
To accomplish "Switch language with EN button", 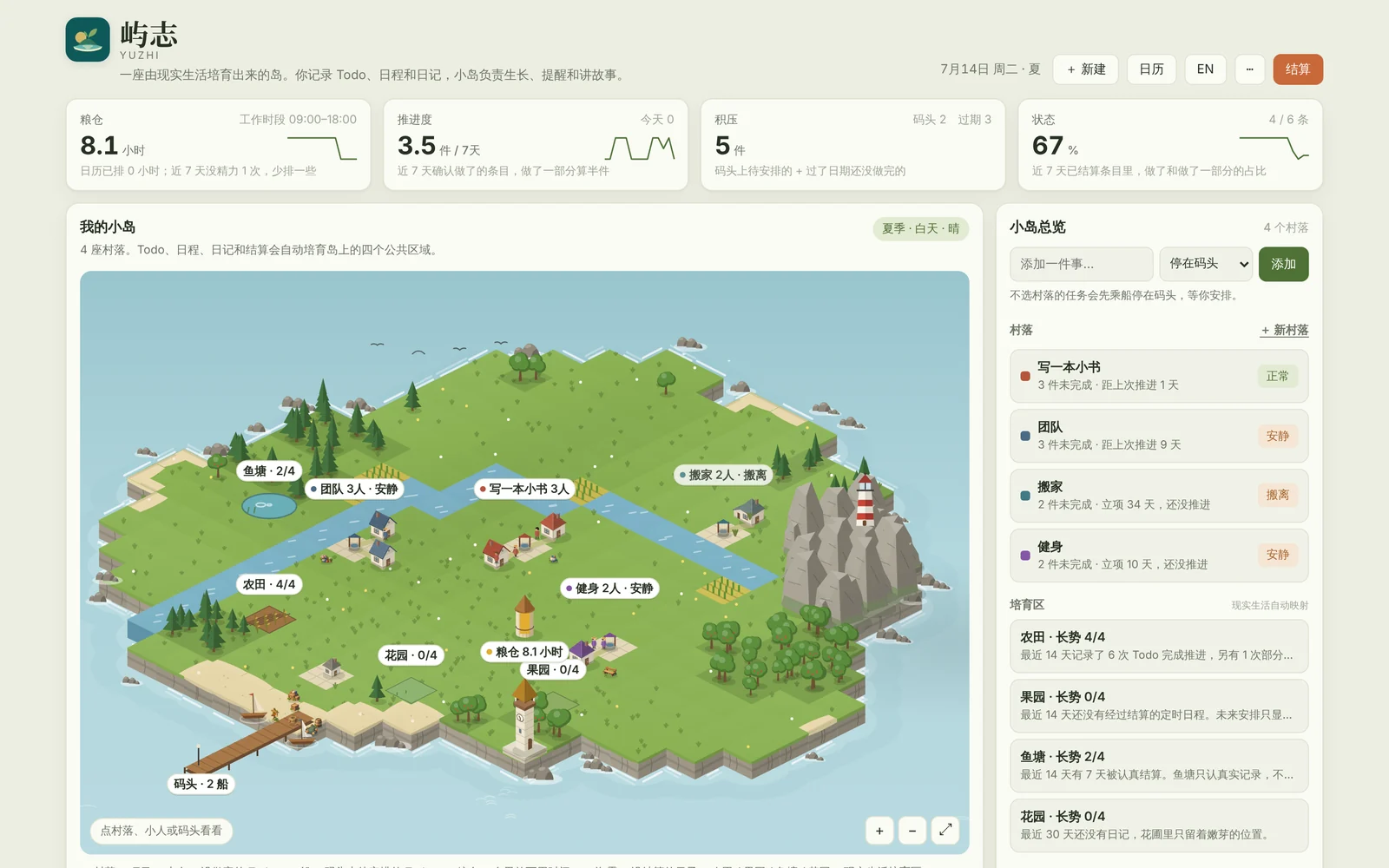I will click(x=1205, y=69).
